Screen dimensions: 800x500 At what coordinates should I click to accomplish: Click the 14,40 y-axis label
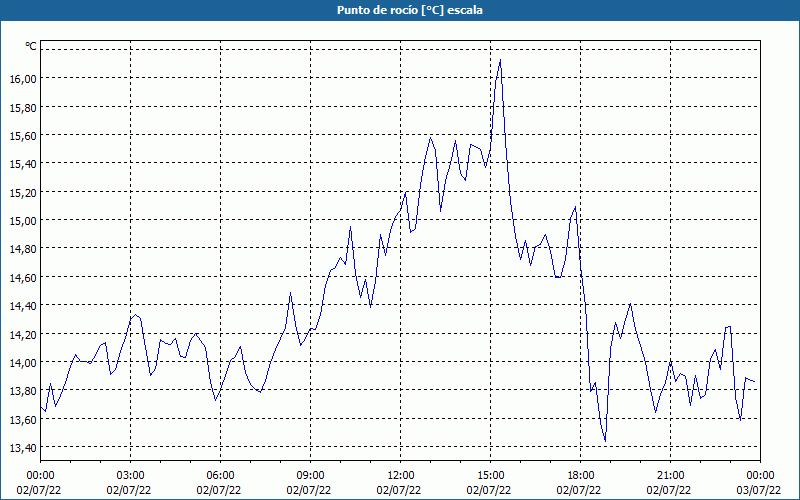click(22, 306)
